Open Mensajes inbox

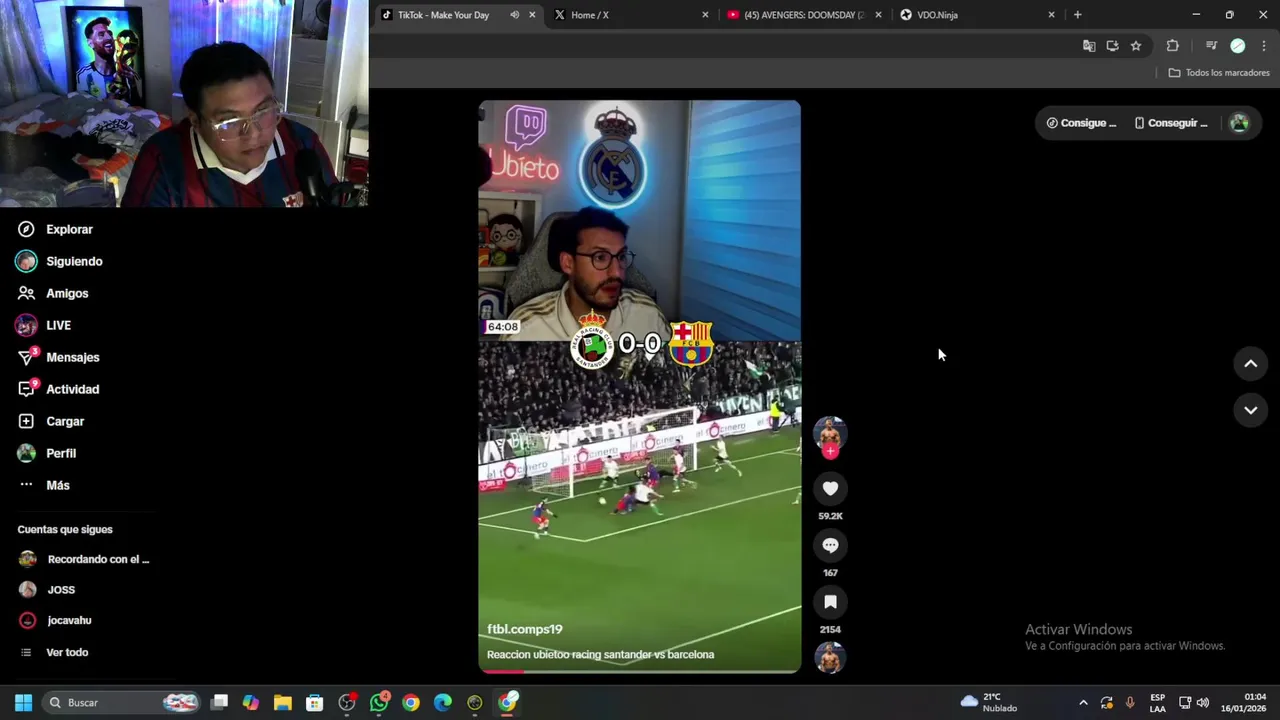click(x=58, y=357)
